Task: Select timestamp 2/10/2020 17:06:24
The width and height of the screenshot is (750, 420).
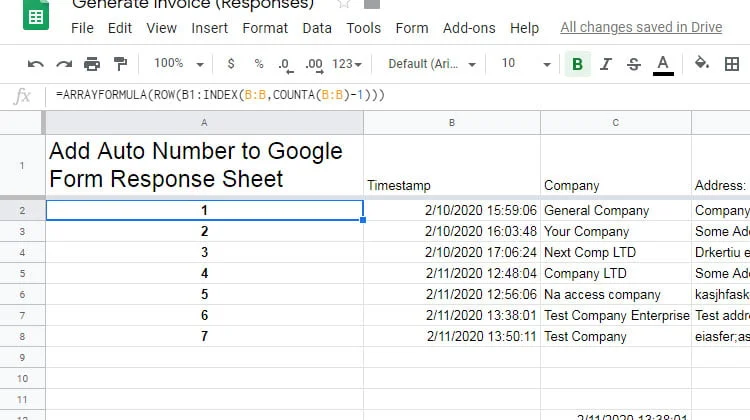Action: coord(452,253)
